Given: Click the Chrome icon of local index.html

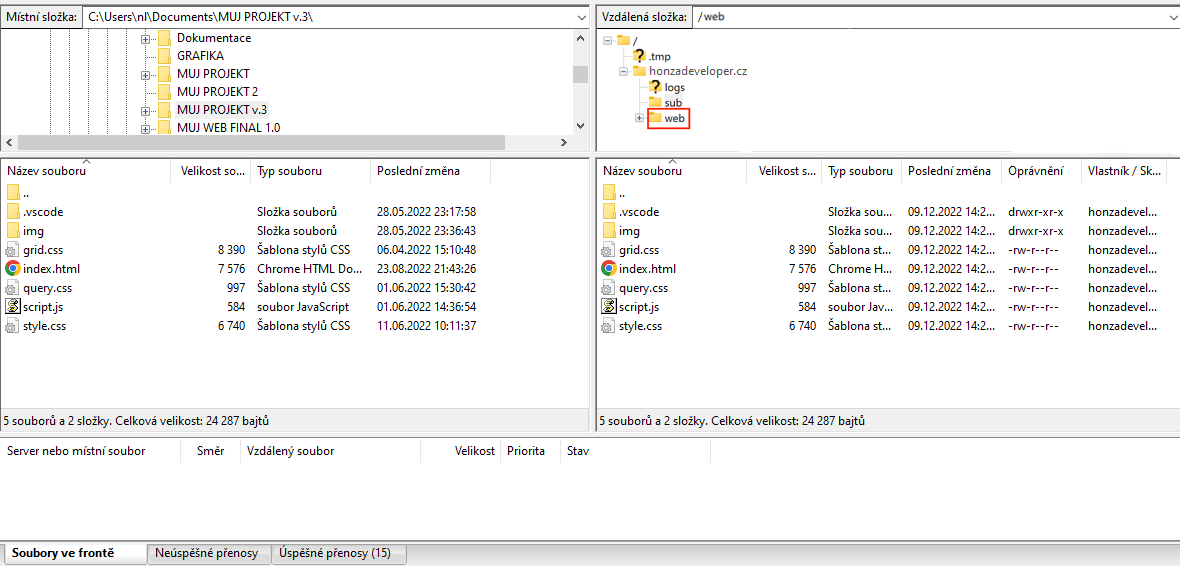Looking at the screenshot, I should click(x=13, y=269).
